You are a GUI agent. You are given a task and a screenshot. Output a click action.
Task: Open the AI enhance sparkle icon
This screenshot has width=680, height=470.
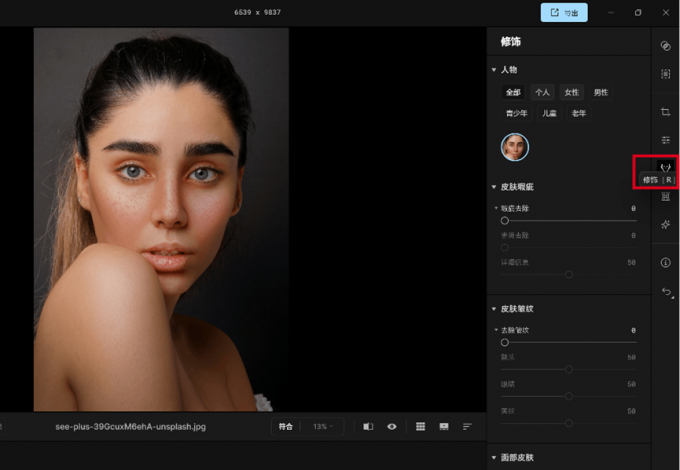click(x=665, y=225)
